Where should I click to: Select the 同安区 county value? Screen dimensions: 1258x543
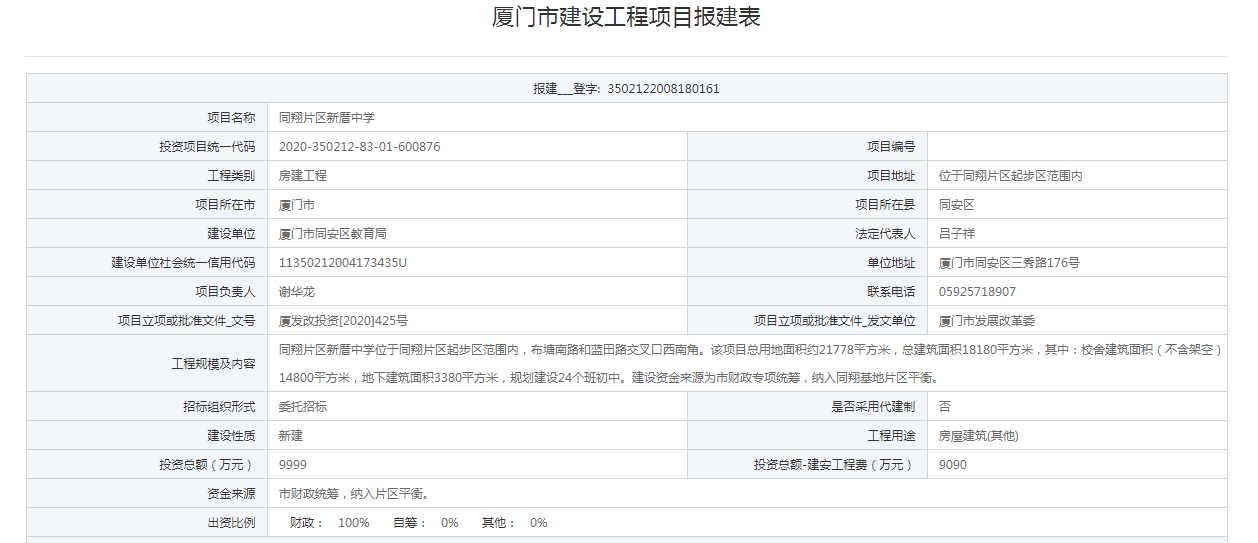point(957,205)
